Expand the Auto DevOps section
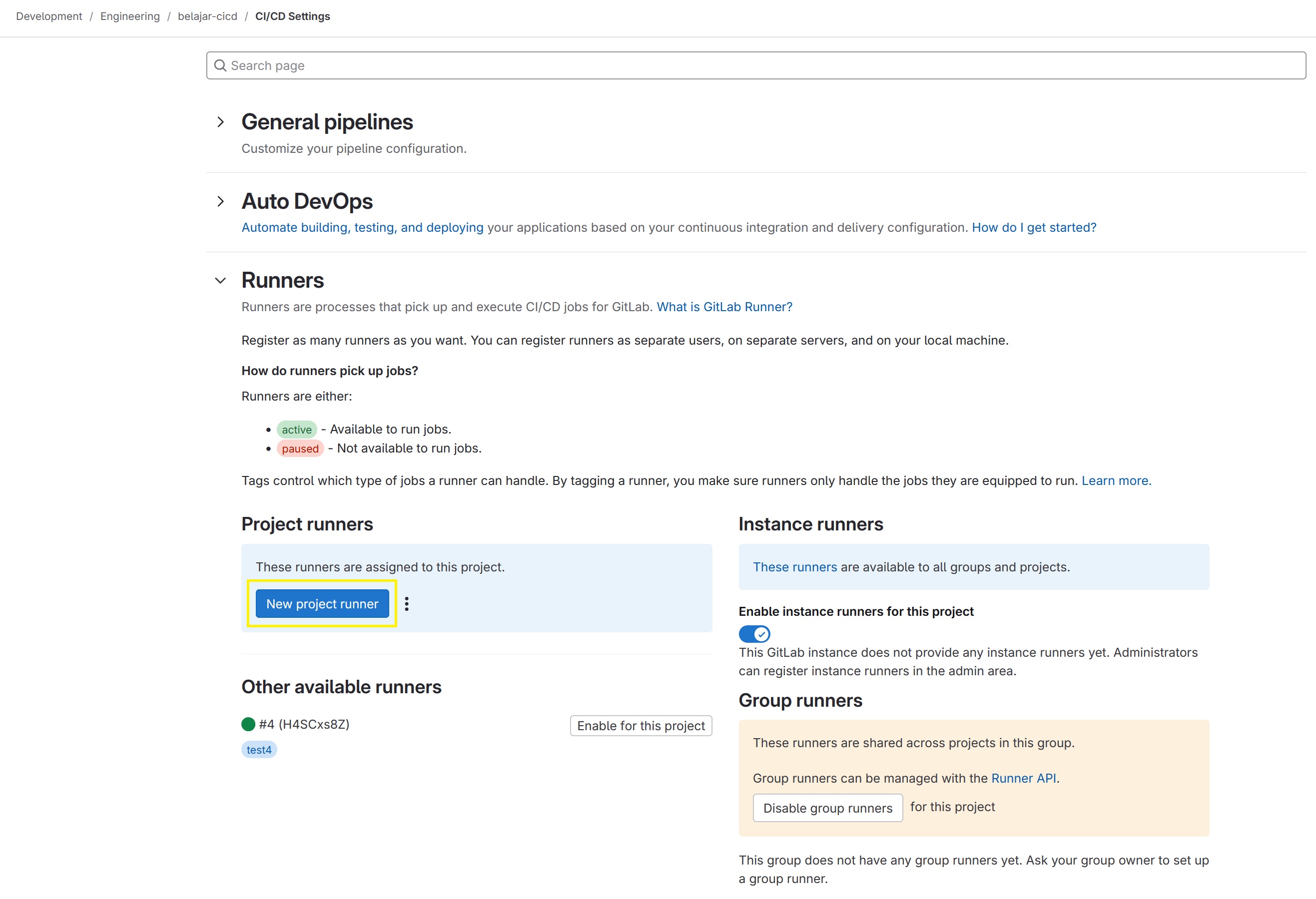The width and height of the screenshot is (1316, 899). tap(221, 202)
